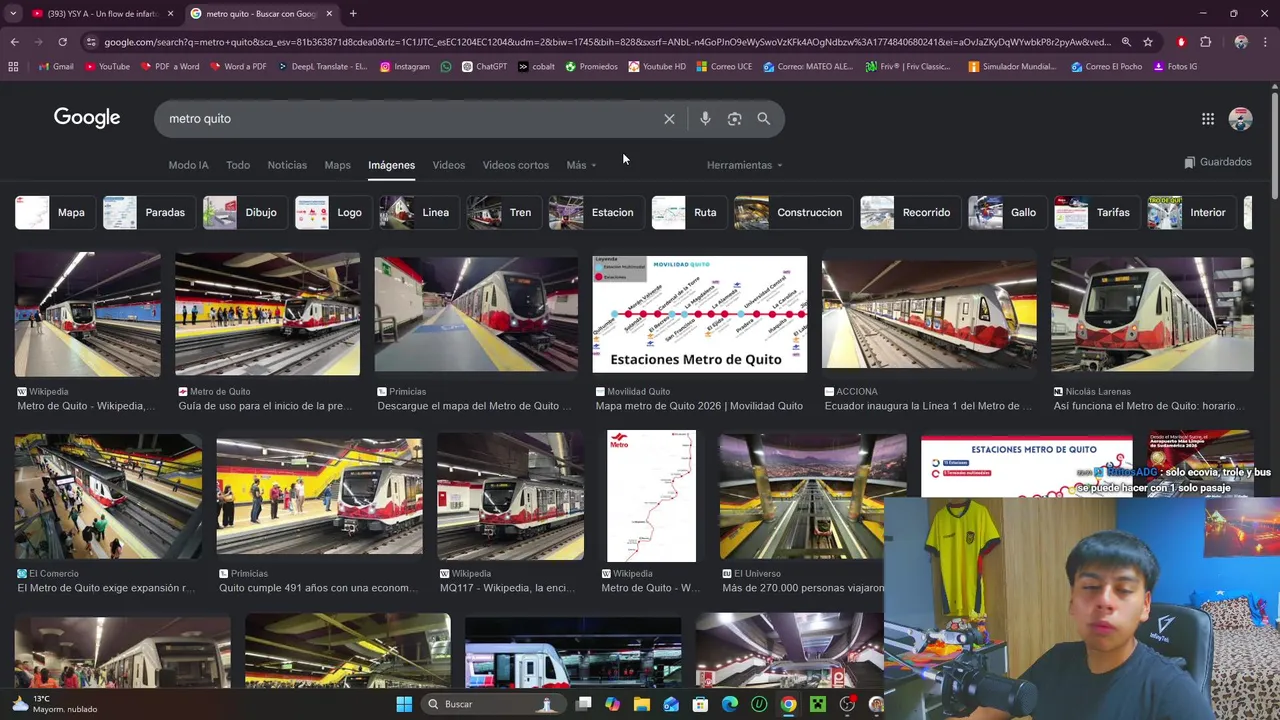Start voice search with the microphone icon
This screenshot has height=720, width=1280.
(705, 119)
